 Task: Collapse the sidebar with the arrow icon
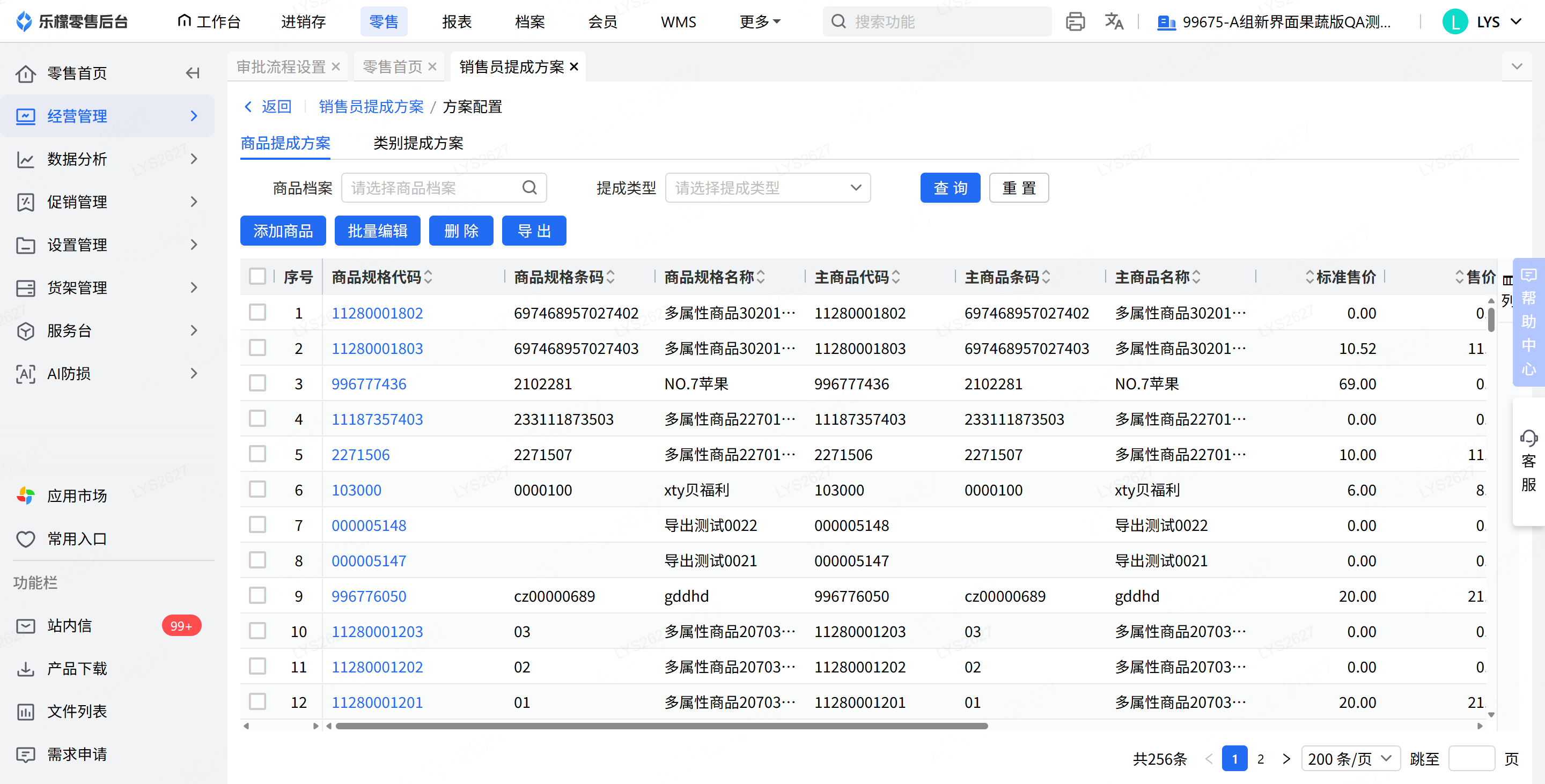193,73
